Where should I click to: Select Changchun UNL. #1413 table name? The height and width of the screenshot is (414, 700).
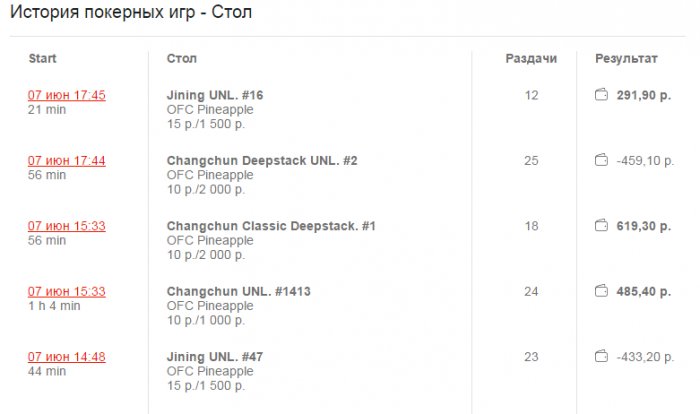tap(238, 291)
